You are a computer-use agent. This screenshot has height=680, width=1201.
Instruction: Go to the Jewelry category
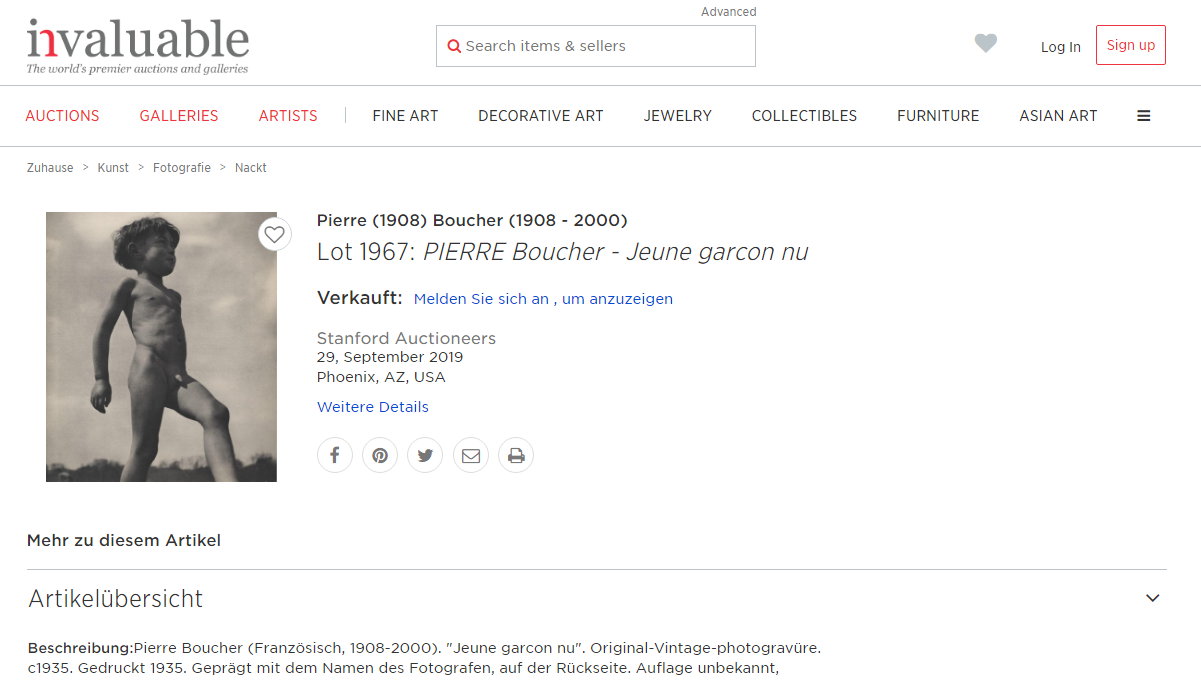click(677, 116)
